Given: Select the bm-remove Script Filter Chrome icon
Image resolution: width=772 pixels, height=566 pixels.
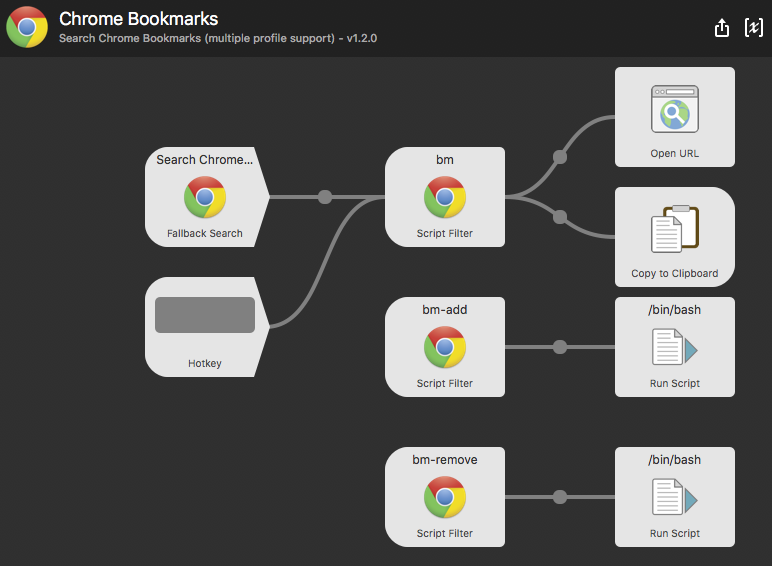Looking at the screenshot, I should (x=445, y=498).
